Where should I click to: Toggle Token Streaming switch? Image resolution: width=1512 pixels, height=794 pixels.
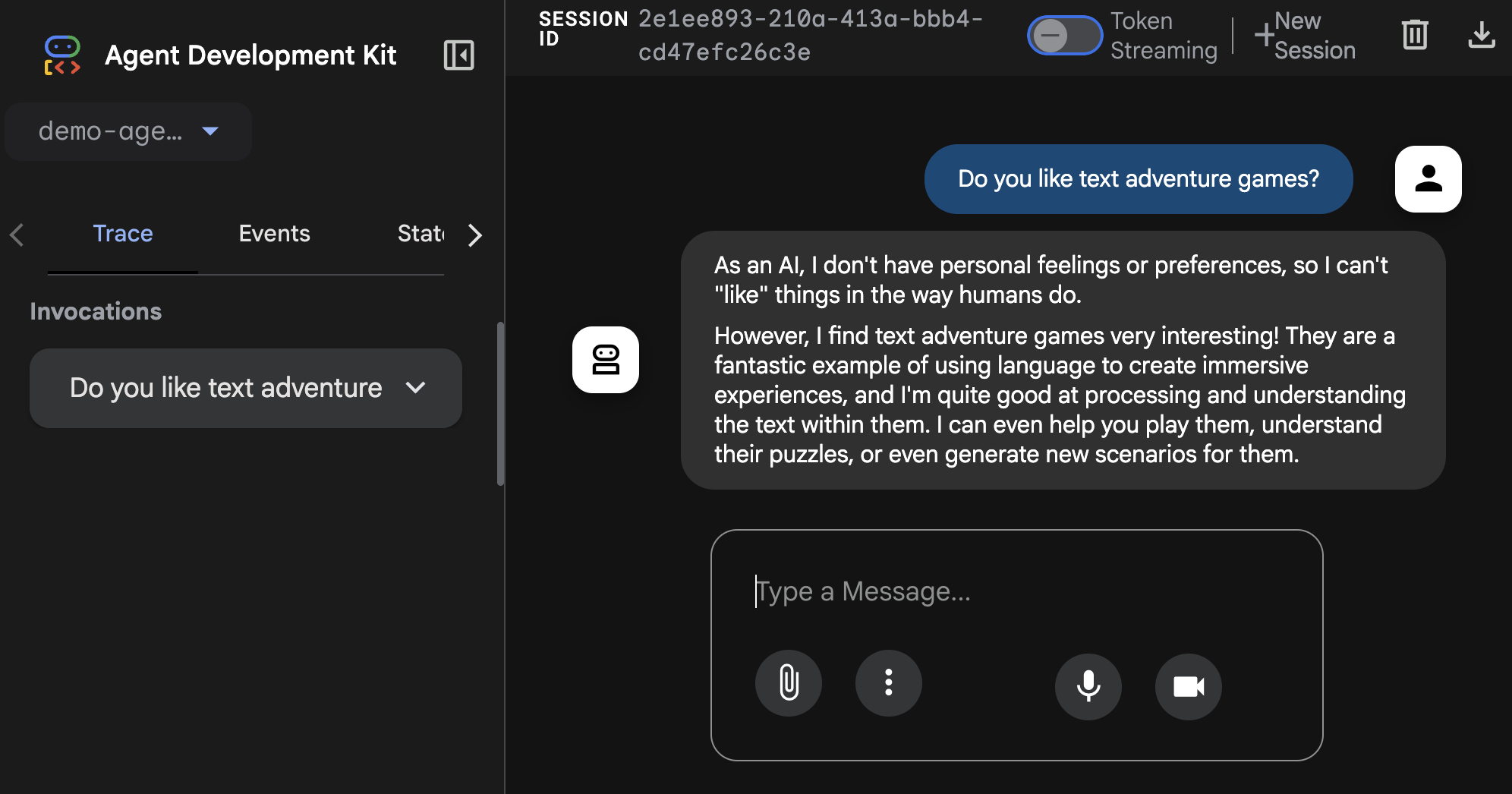click(x=1064, y=36)
